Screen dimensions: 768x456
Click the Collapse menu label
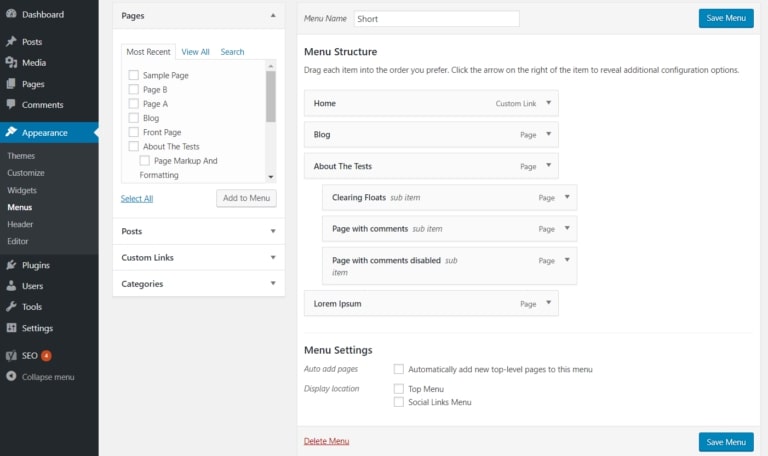[x=48, y=377]
